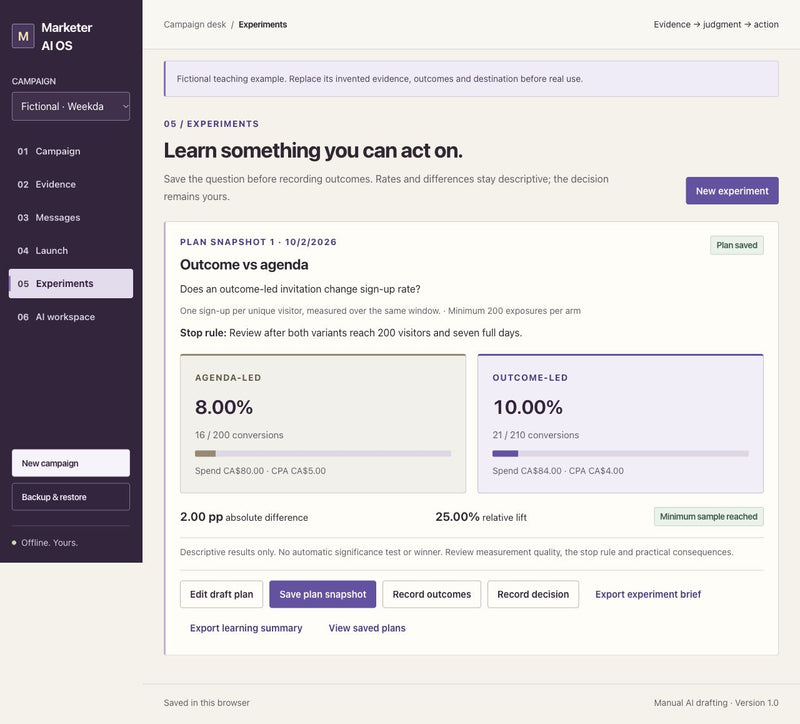The image size is (800, 724).
Task: Click the 'Outcome vs agenda' title
Action: [244, 265]
